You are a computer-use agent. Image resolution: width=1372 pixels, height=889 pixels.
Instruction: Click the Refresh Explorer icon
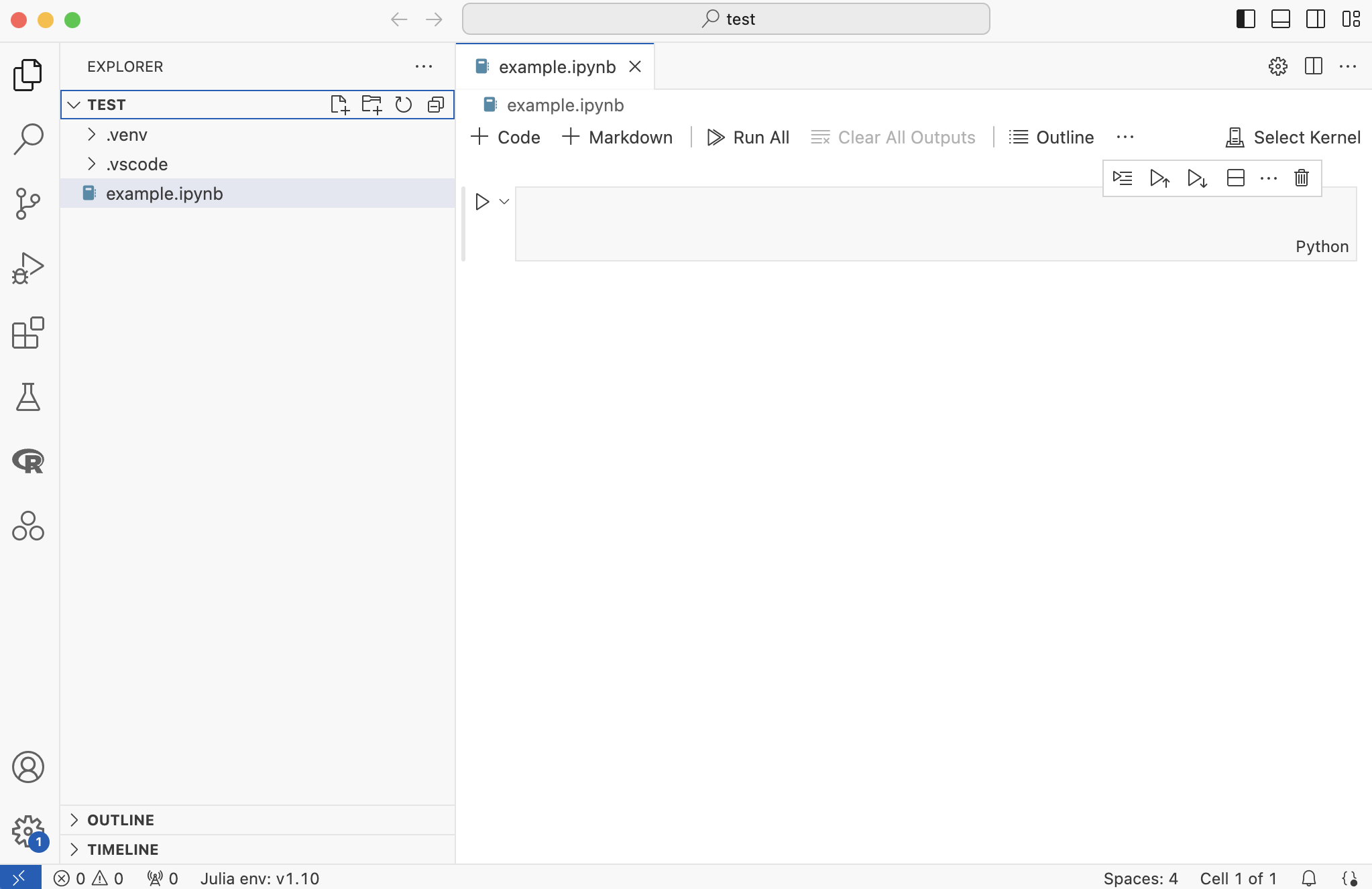(x=404, y=105)
